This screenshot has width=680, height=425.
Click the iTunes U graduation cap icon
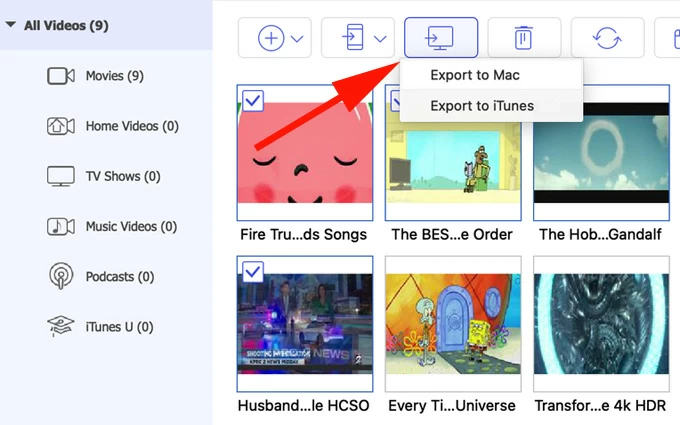pyautogui.click(x=61, y=326)
